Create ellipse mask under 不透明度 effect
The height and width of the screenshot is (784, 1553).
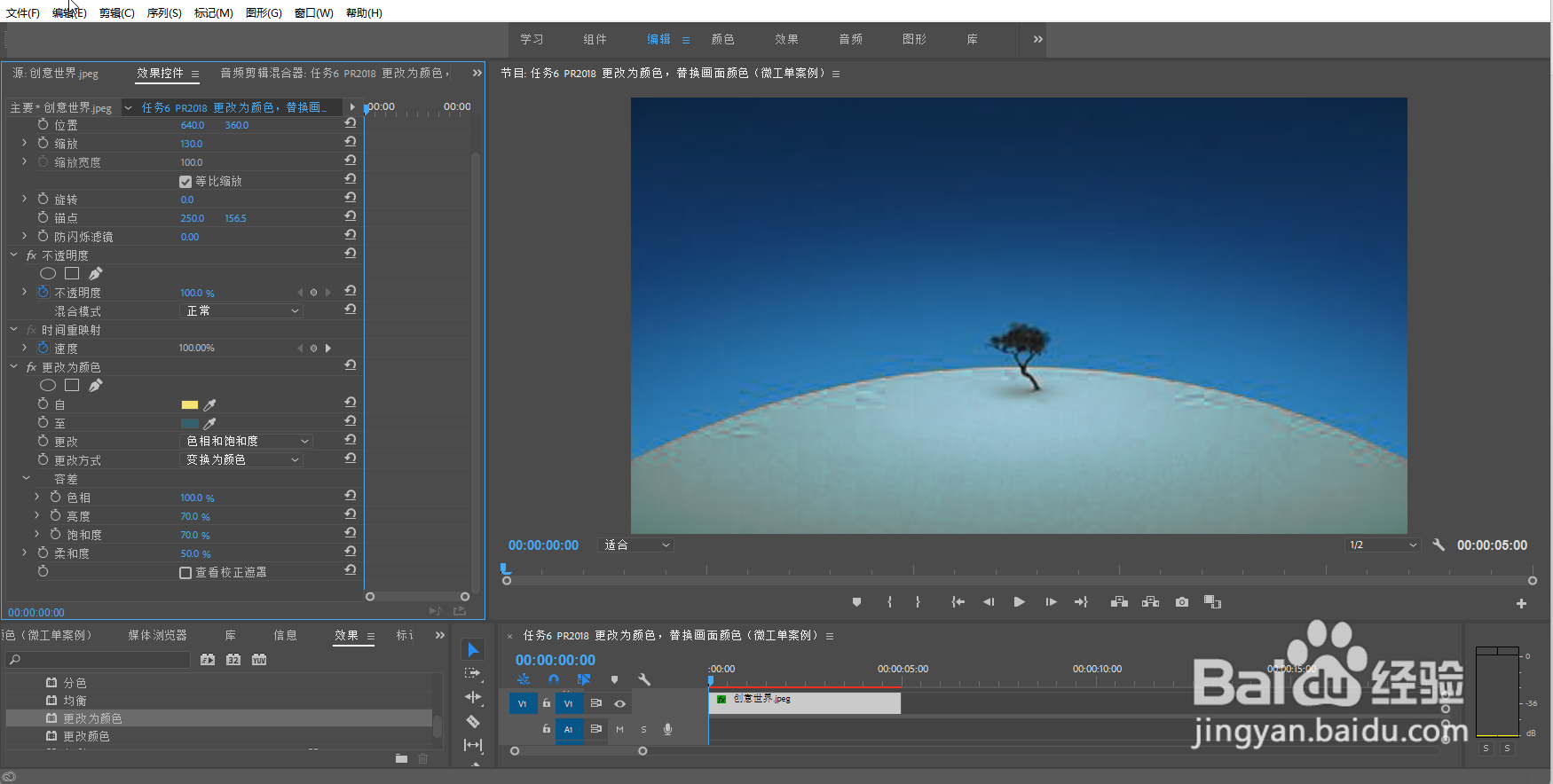tap(48, 274)
